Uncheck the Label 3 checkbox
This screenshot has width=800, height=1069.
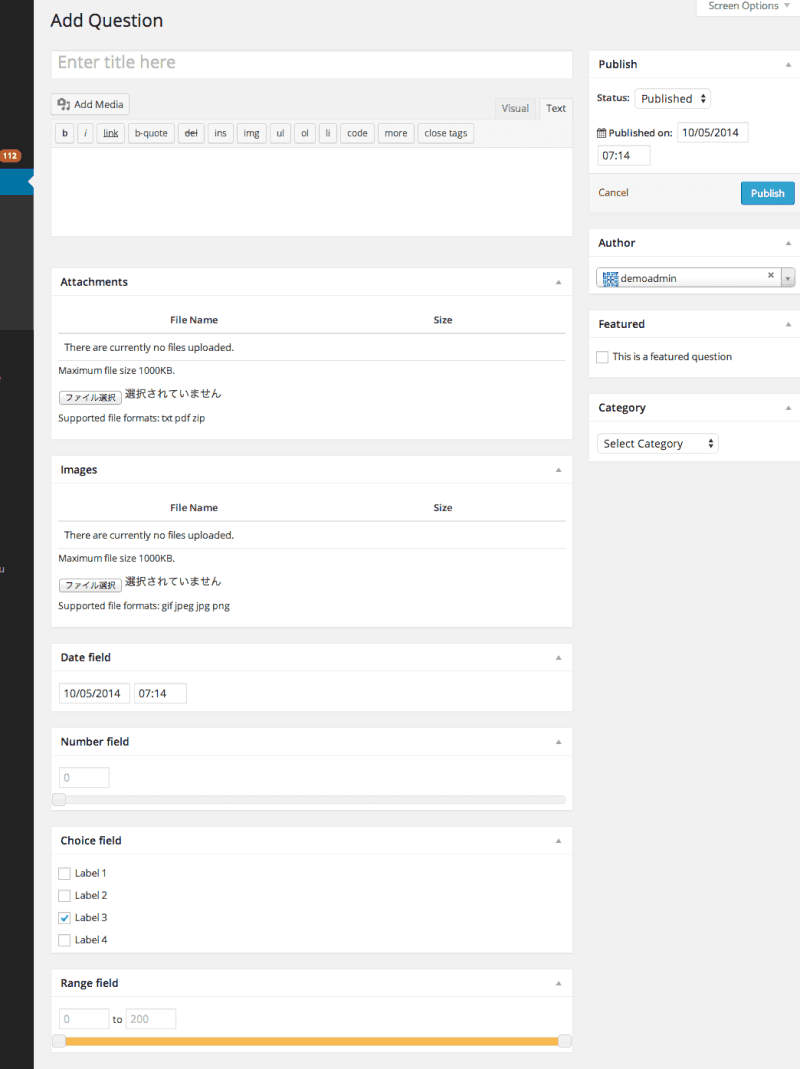tap(65, 917)
